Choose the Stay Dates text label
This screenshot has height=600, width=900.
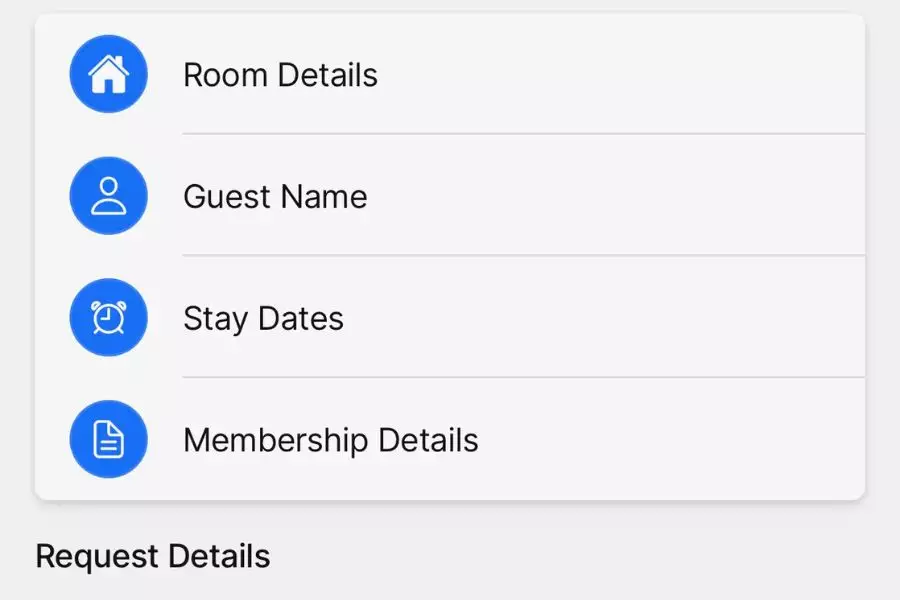point(263,319)
